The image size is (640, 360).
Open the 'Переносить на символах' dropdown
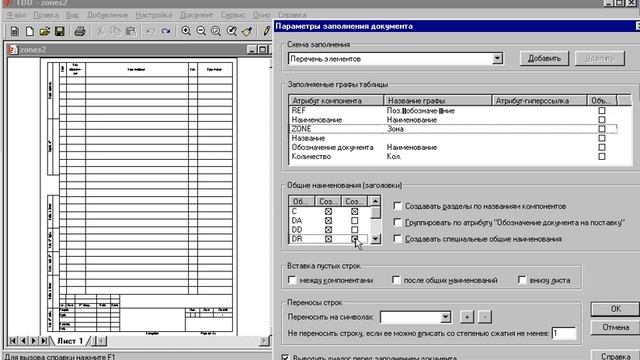click(x=445, y=317)
